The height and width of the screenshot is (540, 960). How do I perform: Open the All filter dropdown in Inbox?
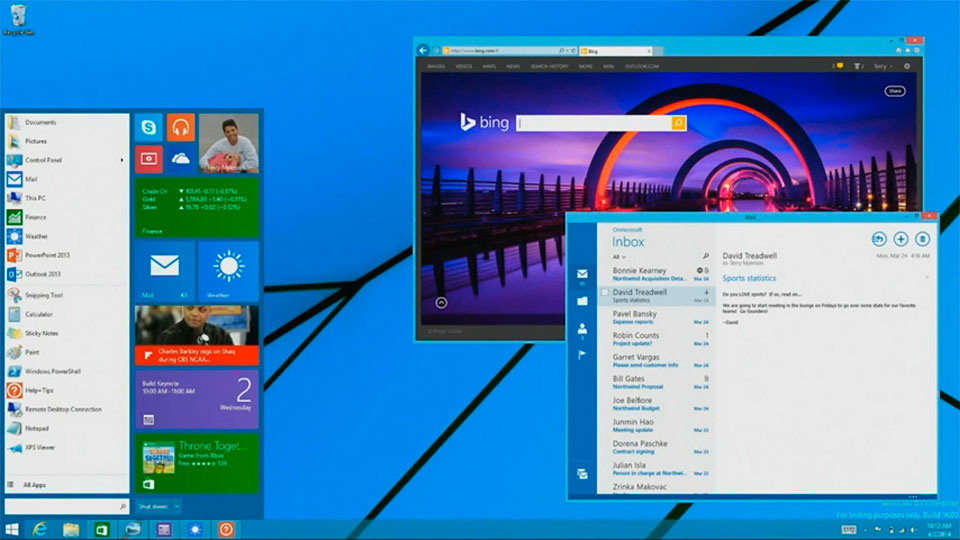pyautogui.click(x=619, y=257)
